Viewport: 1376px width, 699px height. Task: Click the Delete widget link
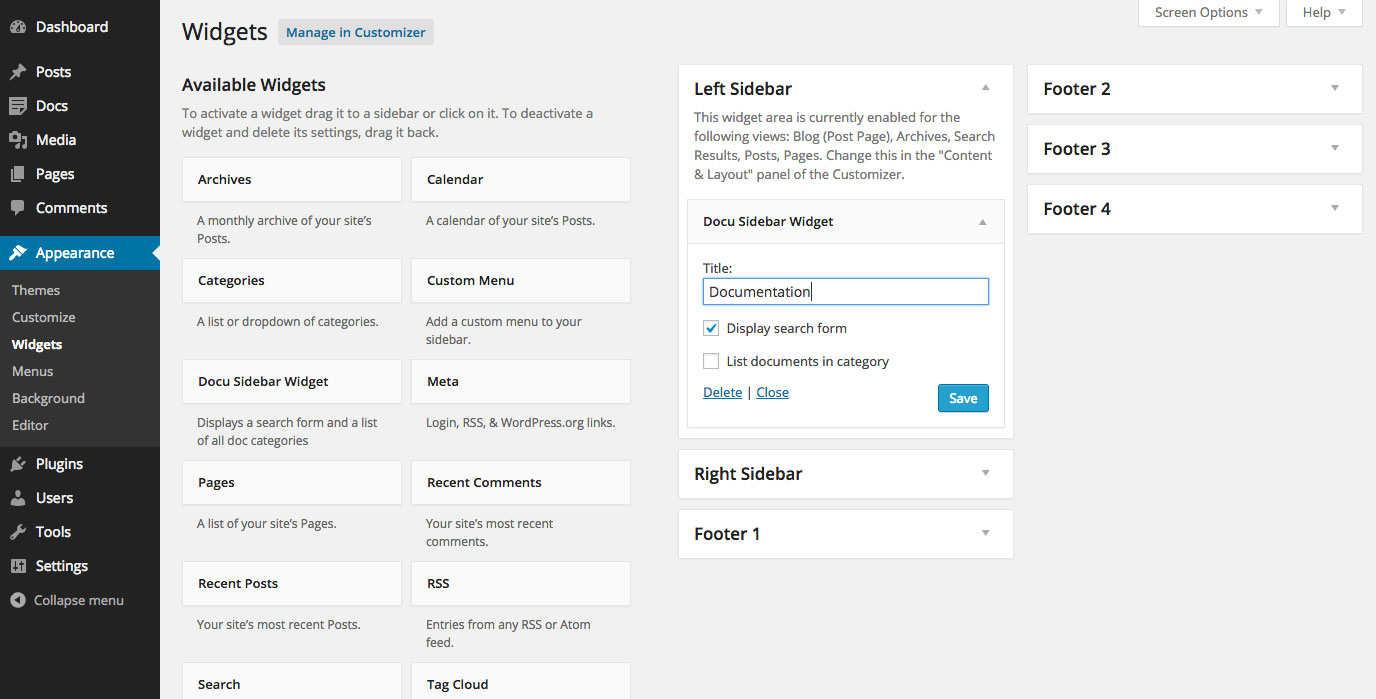pos(722,392)
